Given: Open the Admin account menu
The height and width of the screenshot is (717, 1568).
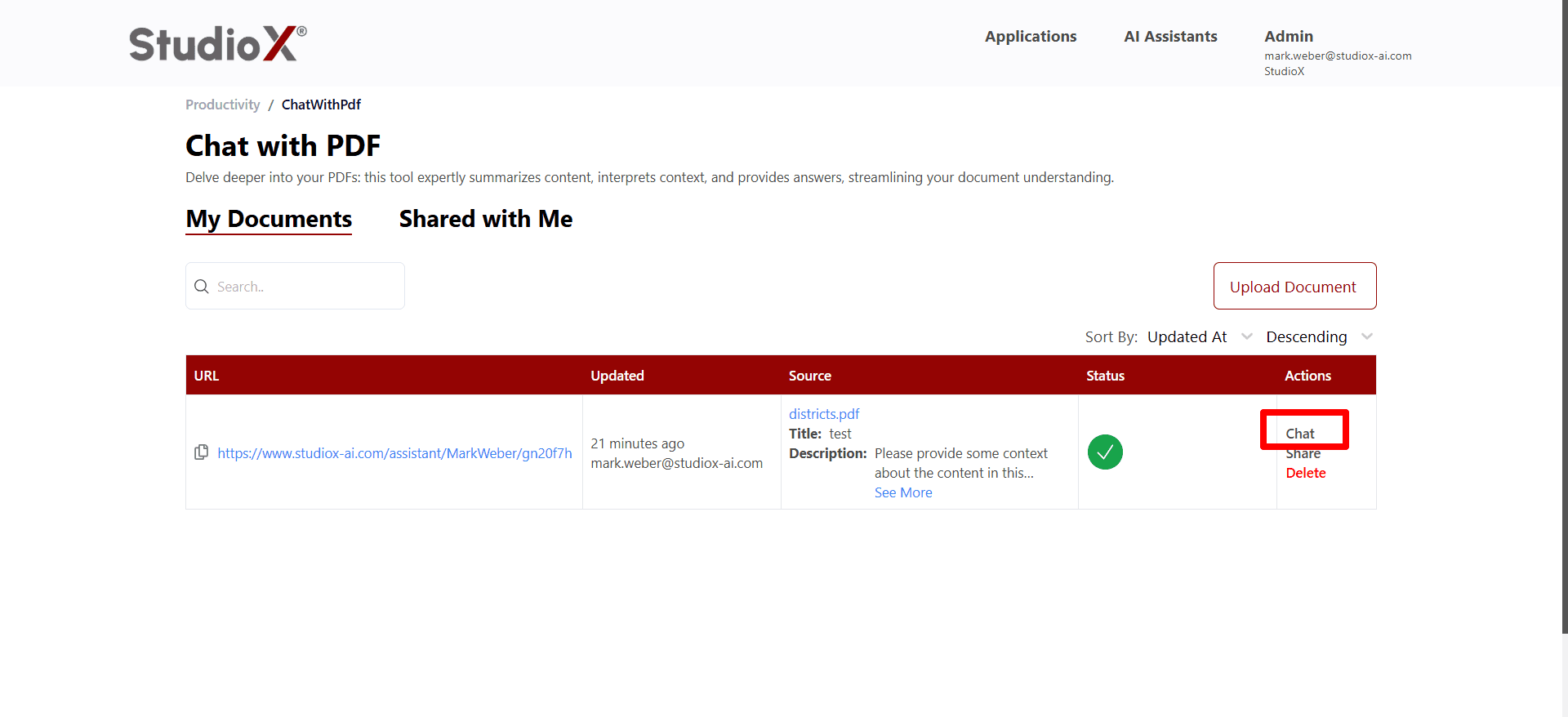Looking at the screenshot, I should pos(1289,36).
